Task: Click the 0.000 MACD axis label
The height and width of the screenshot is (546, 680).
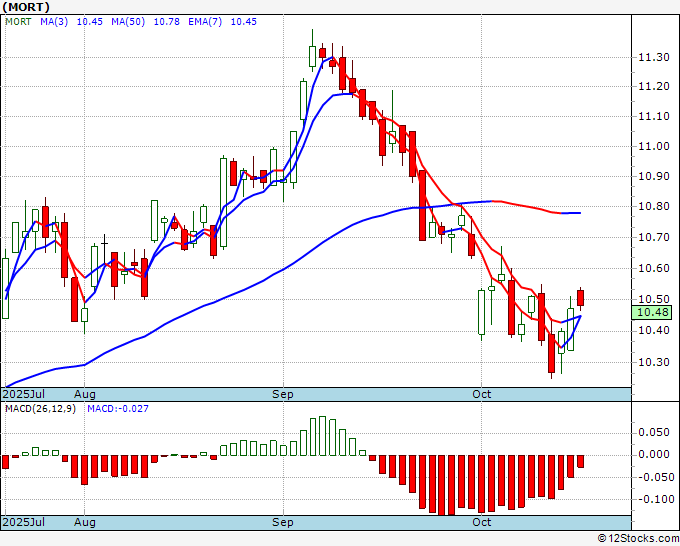Action: 654,454
